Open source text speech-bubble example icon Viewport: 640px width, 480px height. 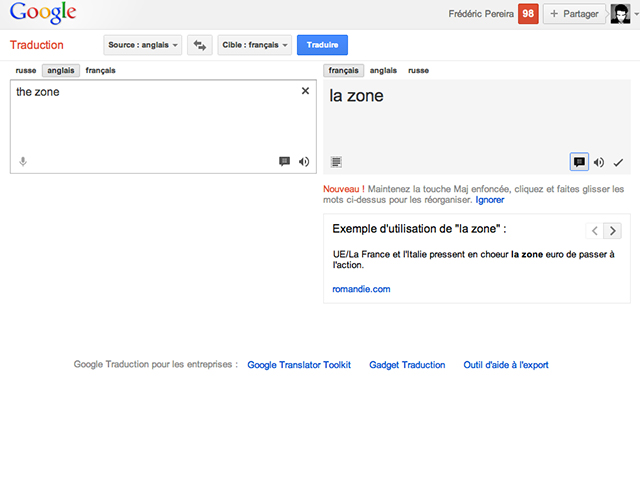coord(284,162)
